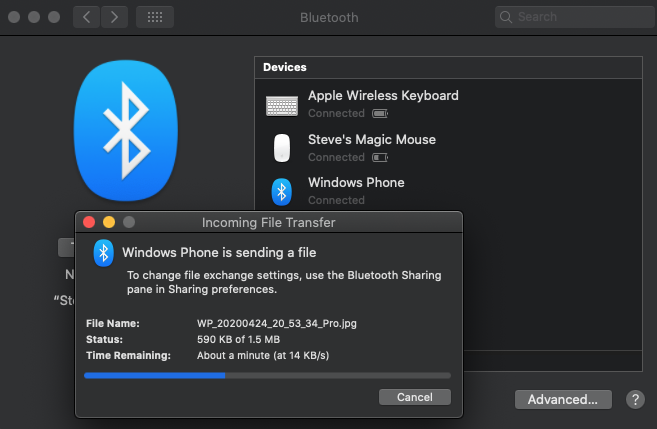Viewport: 657px width, 429px height.
Task: Select Windows Phone device name
Action: (357, 183)
